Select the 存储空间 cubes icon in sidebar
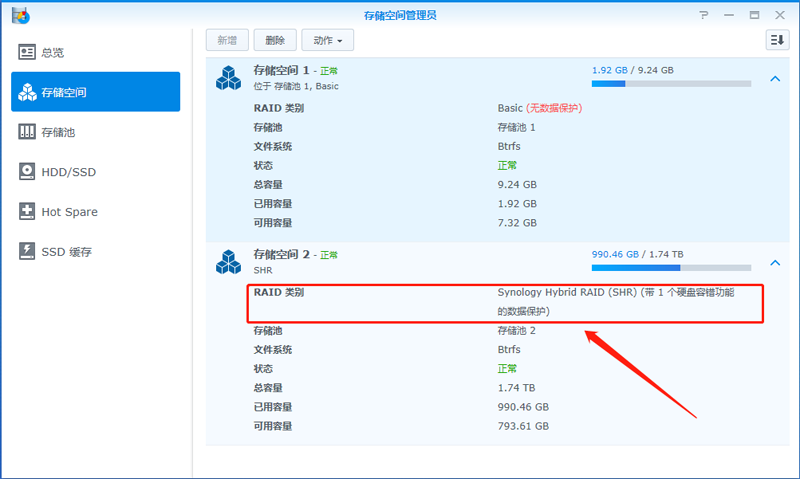 click(x=27, y=92)
